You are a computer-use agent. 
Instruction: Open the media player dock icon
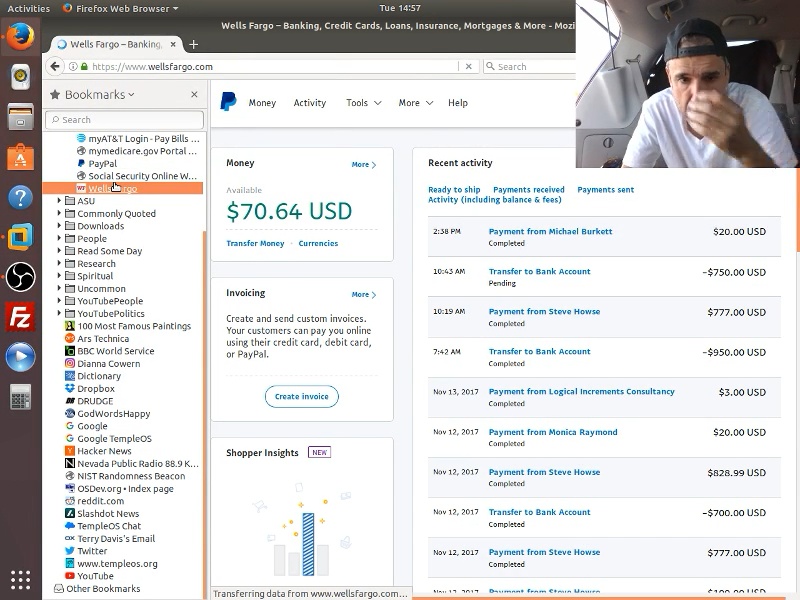[20, 357]
